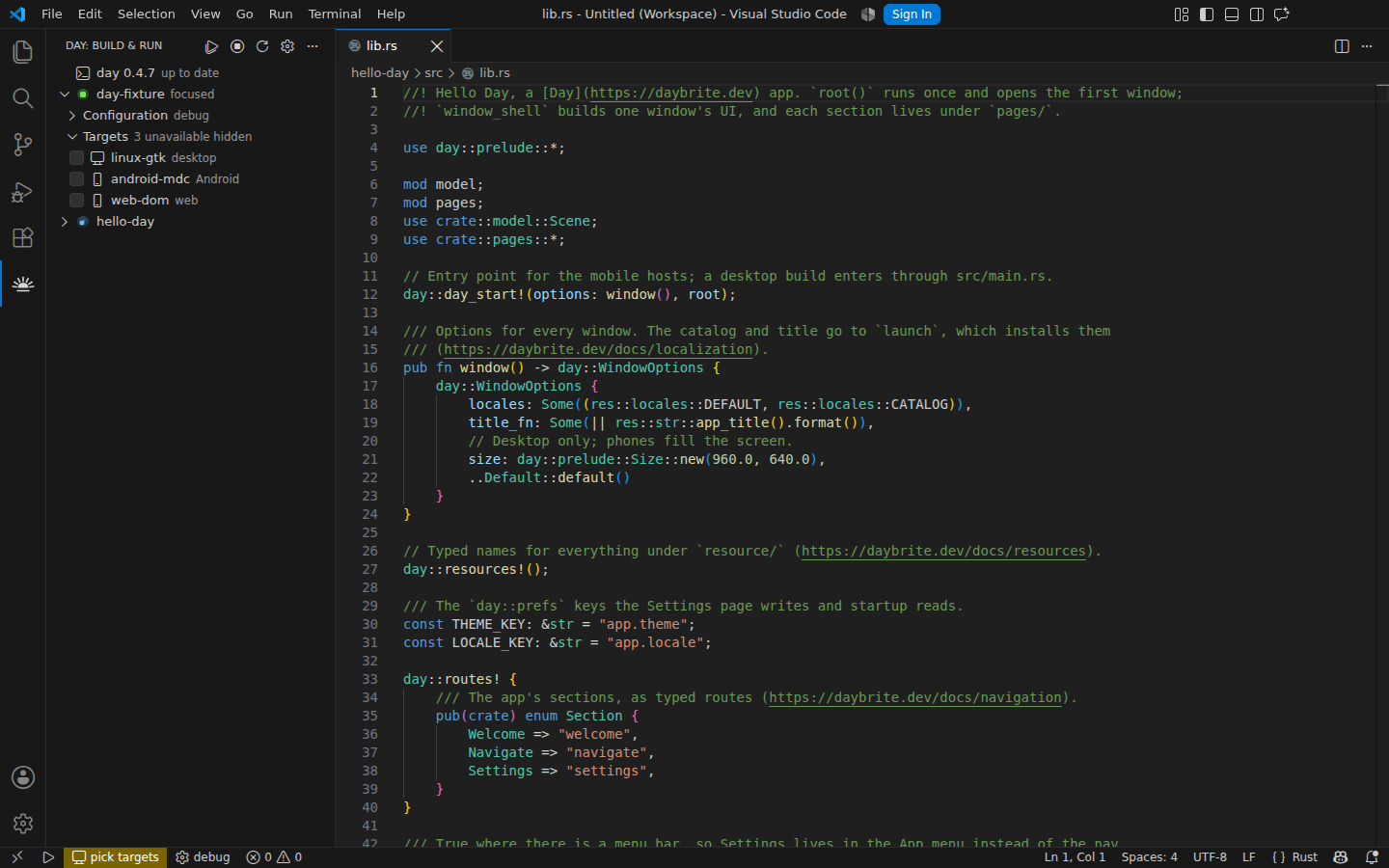This screenshot has height=868, width=1389.
Task: Open the File menu
Action: (52, 14)
